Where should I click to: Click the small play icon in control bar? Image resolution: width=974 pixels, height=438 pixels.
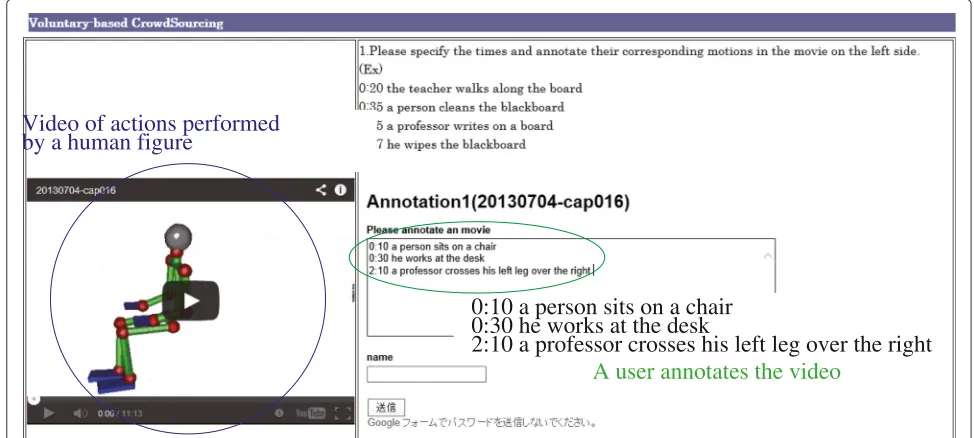[49, 413]
